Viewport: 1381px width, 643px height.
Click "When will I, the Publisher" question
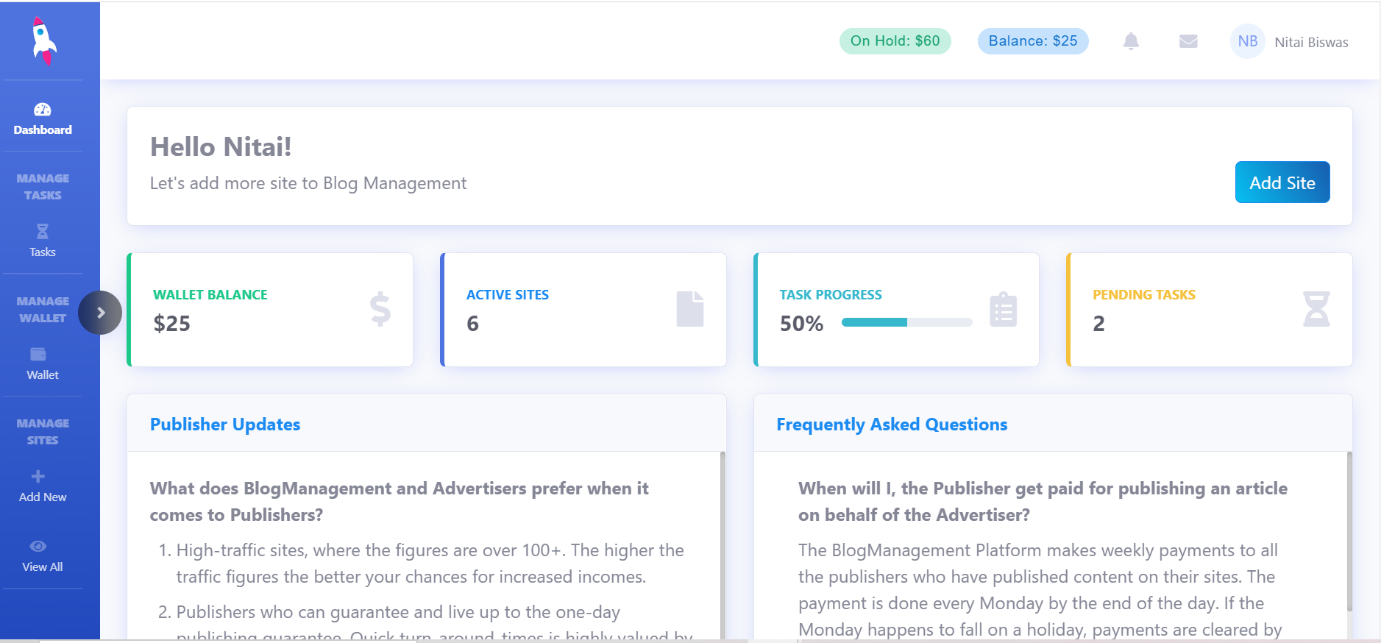1043,501
